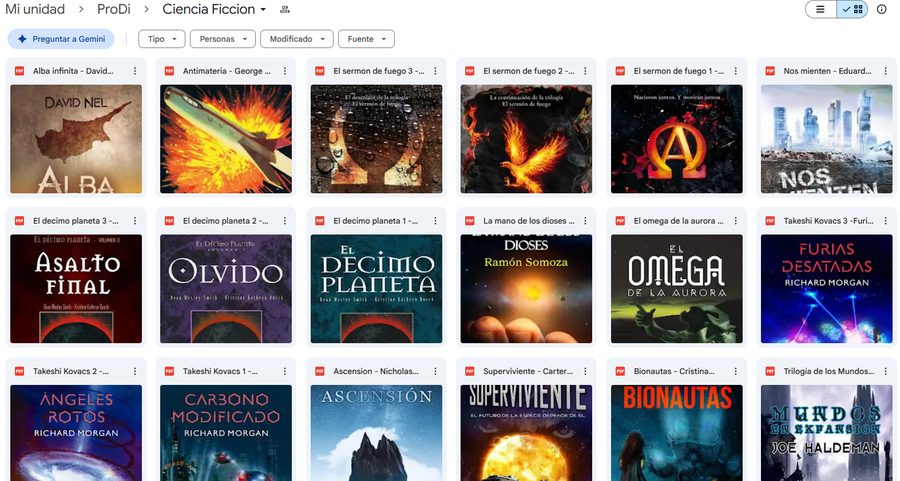Viewport: 900px width, 481px height.
Task: Show folder details info icon
Action: 882,9
